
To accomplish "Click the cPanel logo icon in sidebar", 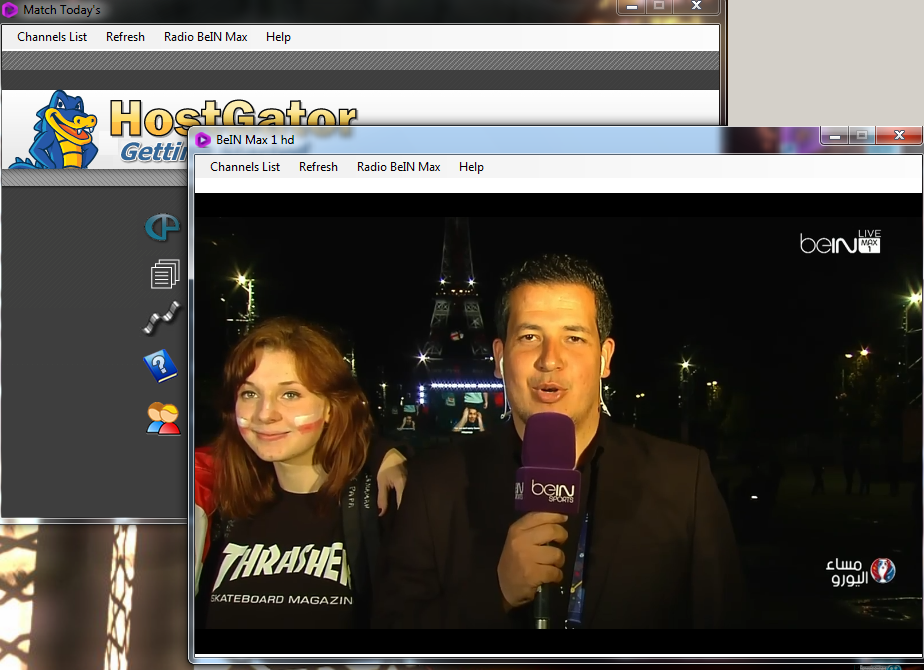I will 162,227.
